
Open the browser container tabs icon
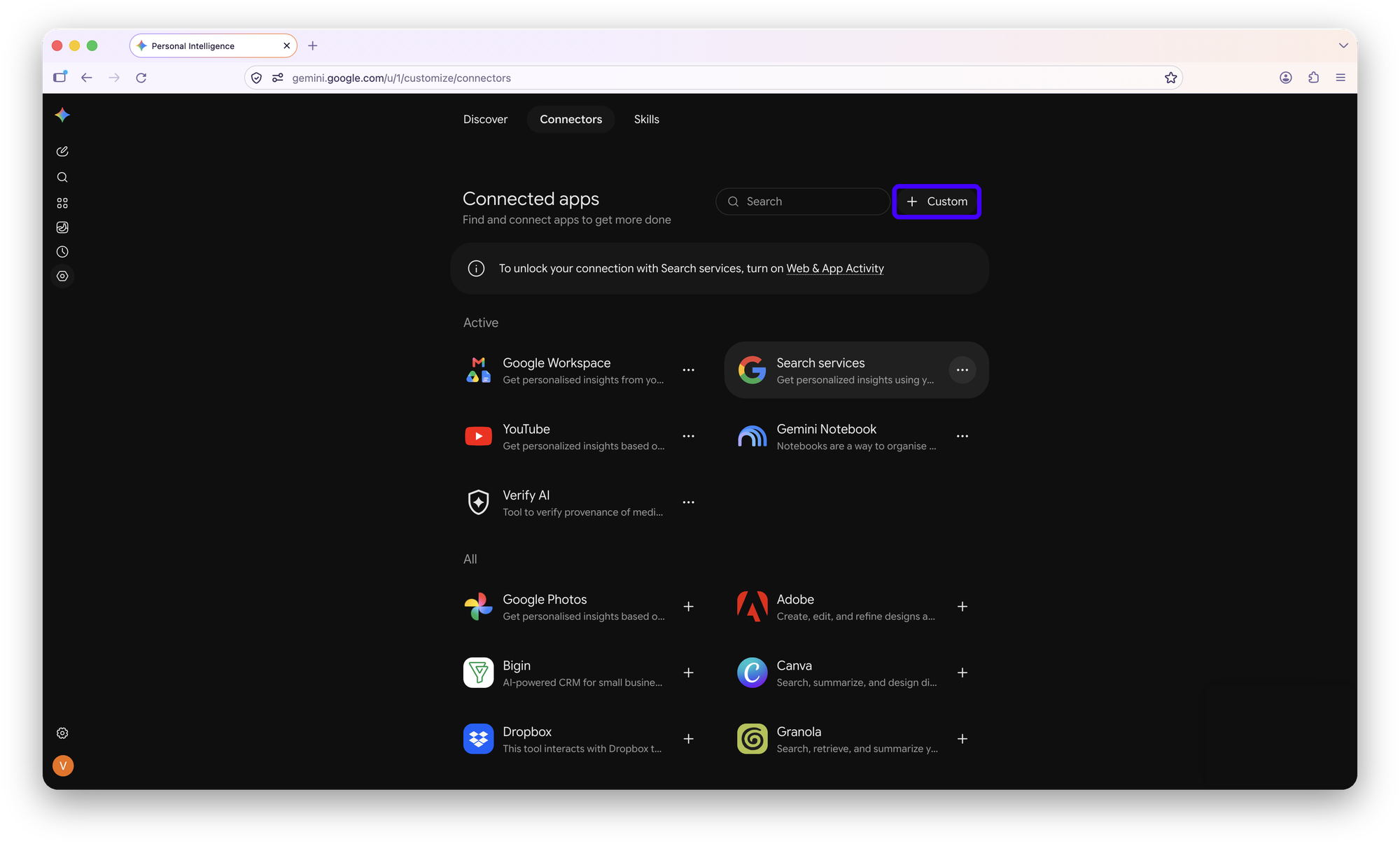pyautogui.click(x=60, y=77)
